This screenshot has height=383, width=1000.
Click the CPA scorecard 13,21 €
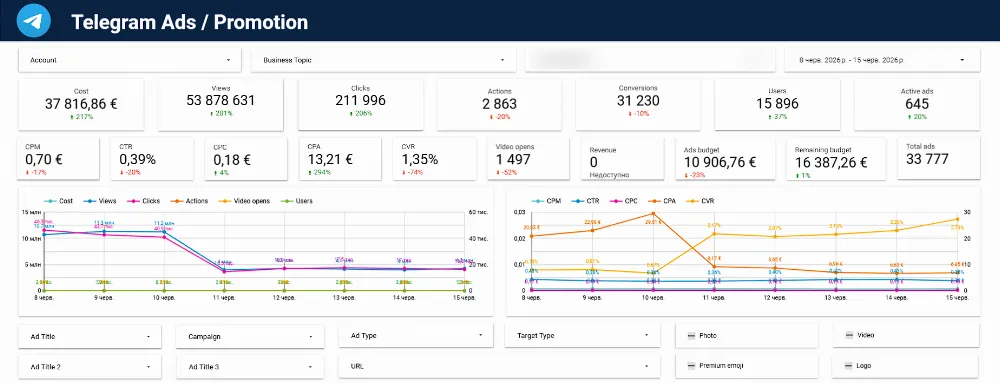(x=341, y=159)
